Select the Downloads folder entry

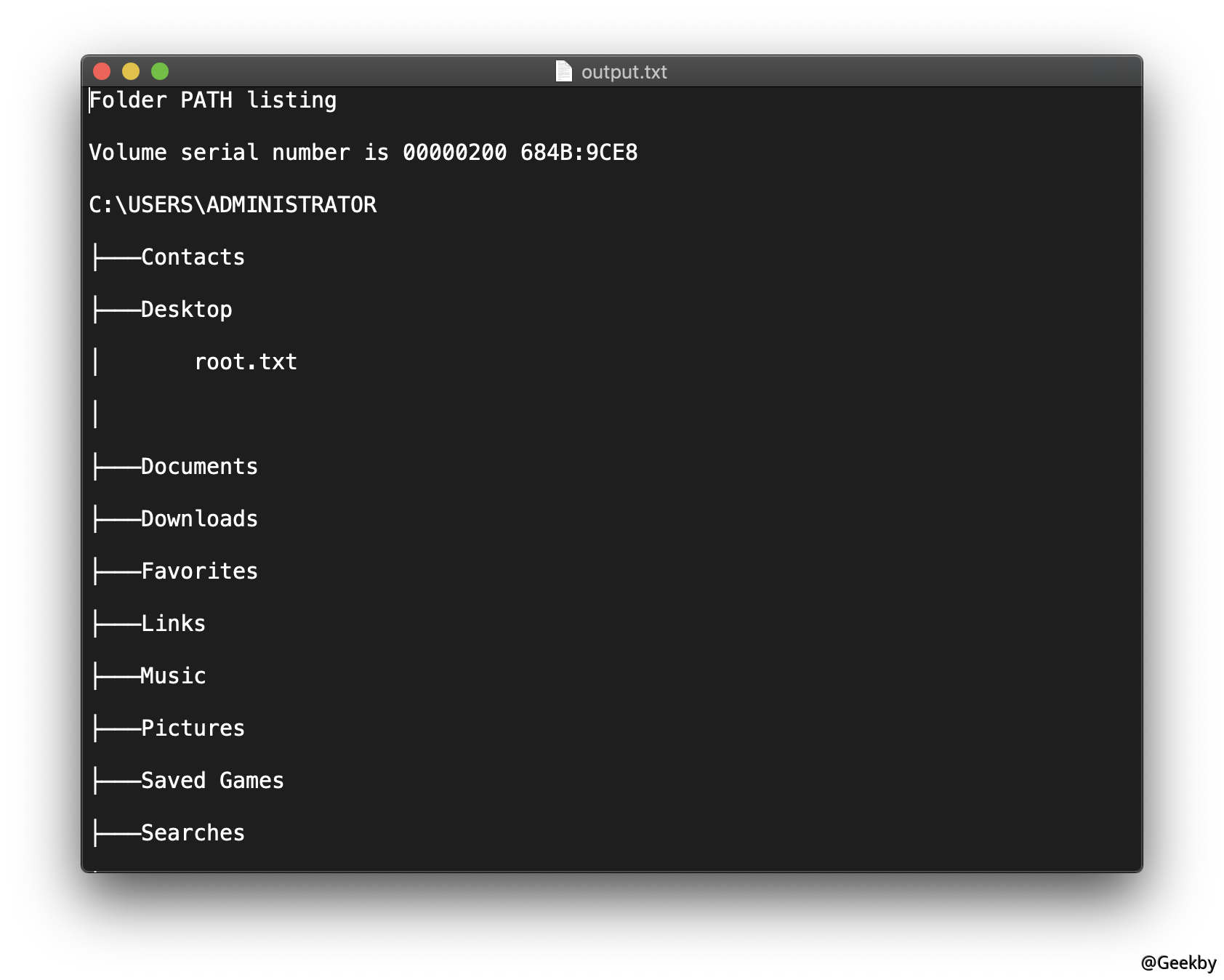coord(198,518)
